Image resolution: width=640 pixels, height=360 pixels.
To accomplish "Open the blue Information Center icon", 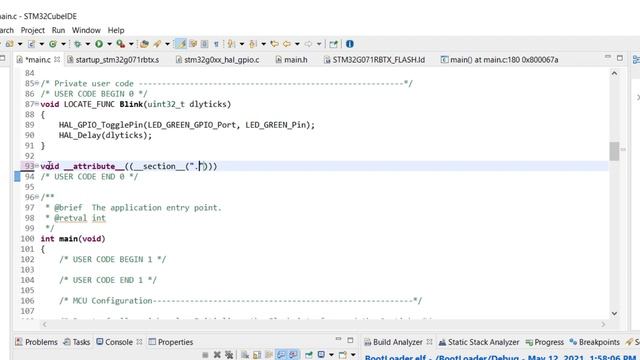I will 349,44.
